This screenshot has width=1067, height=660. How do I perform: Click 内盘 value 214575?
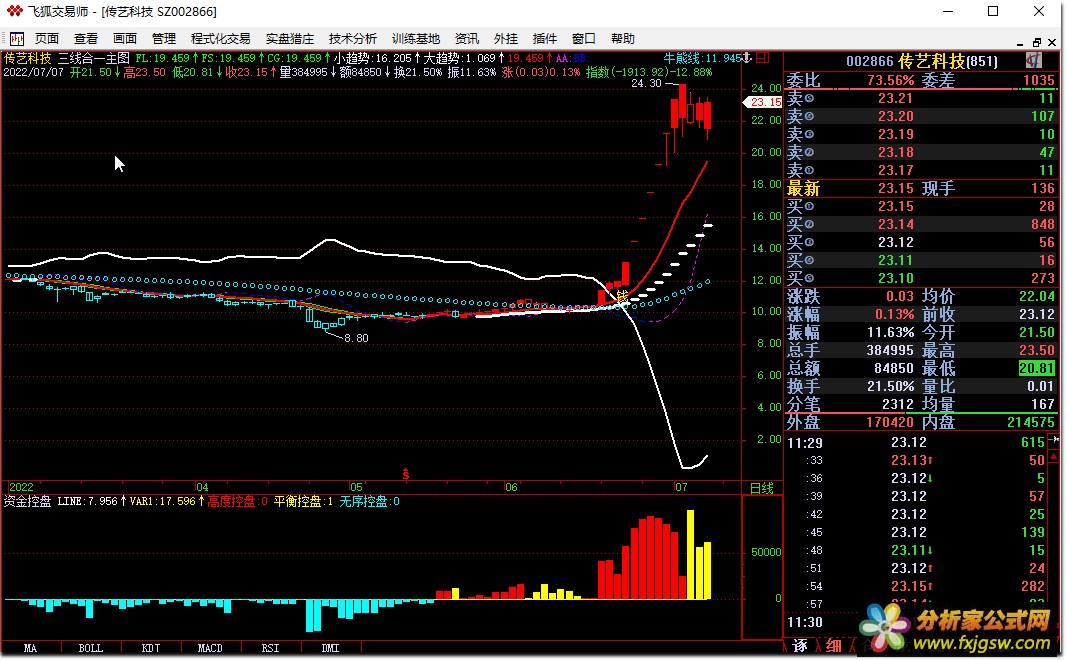(1030, 422)
